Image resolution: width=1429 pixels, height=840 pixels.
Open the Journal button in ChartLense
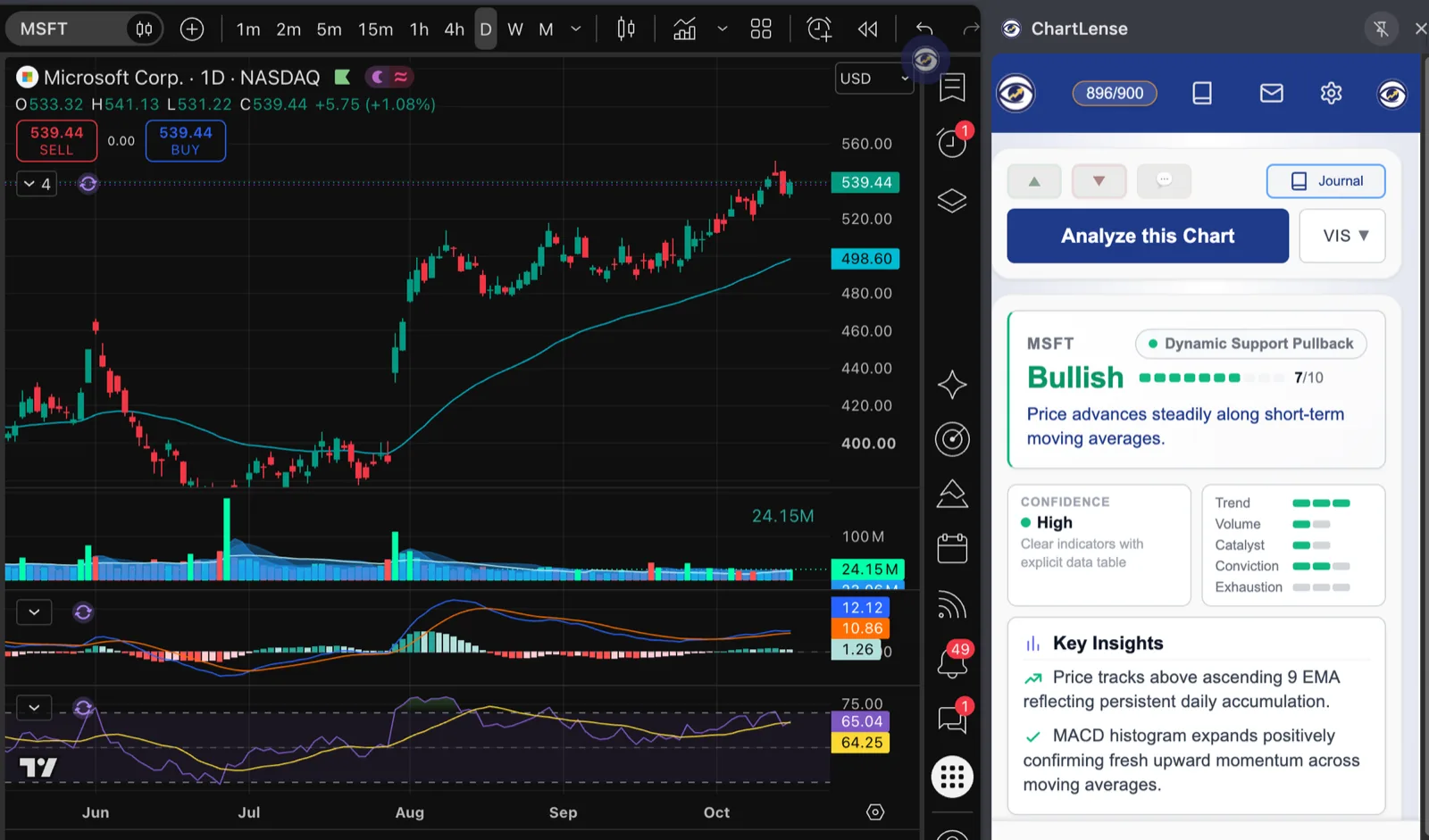point(1325,181)
